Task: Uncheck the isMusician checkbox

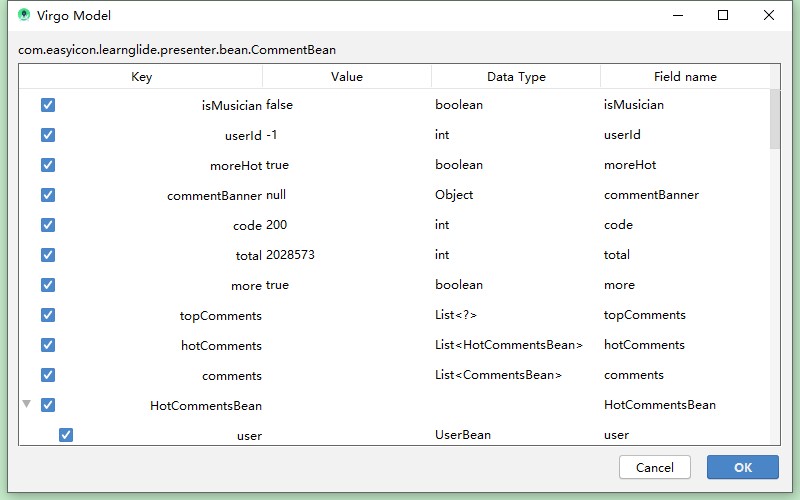Action: pos(48,105)
